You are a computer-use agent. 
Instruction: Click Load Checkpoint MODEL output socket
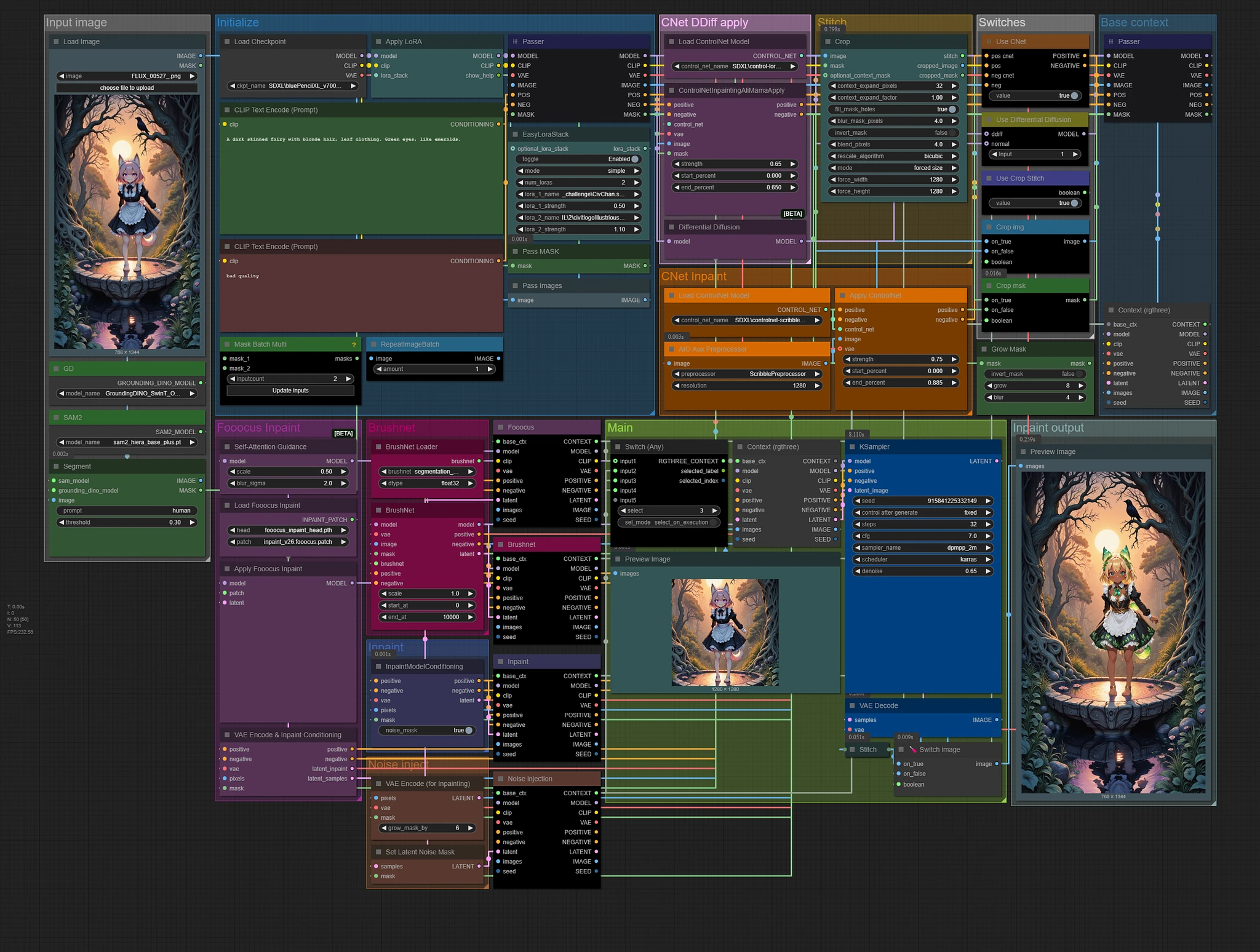[x=362, y=56]
